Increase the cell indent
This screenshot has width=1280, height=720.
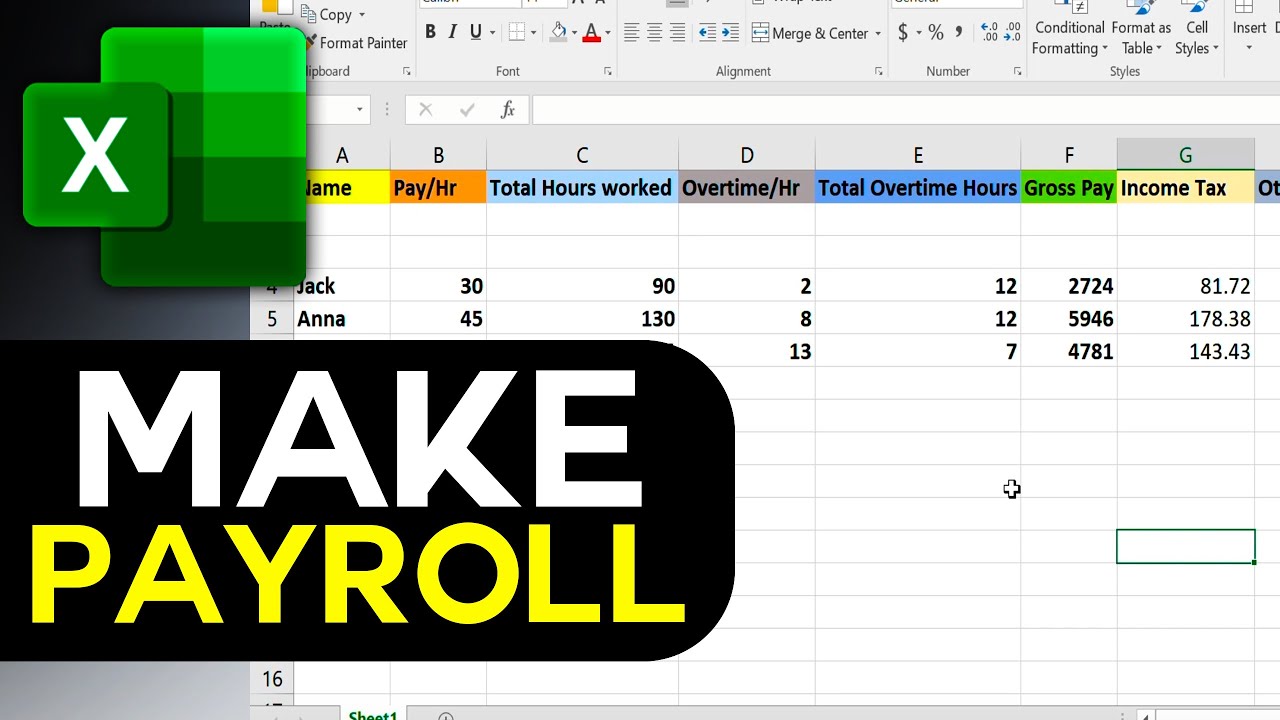(x=731, y=33)
